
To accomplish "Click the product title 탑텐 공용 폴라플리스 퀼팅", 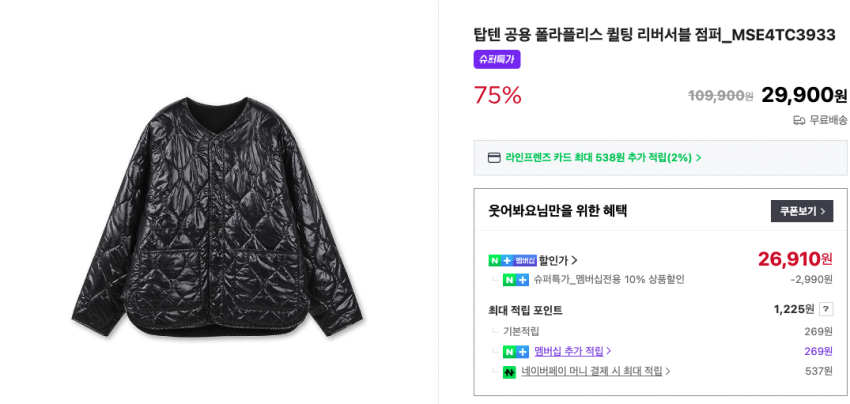I will 654,35.
